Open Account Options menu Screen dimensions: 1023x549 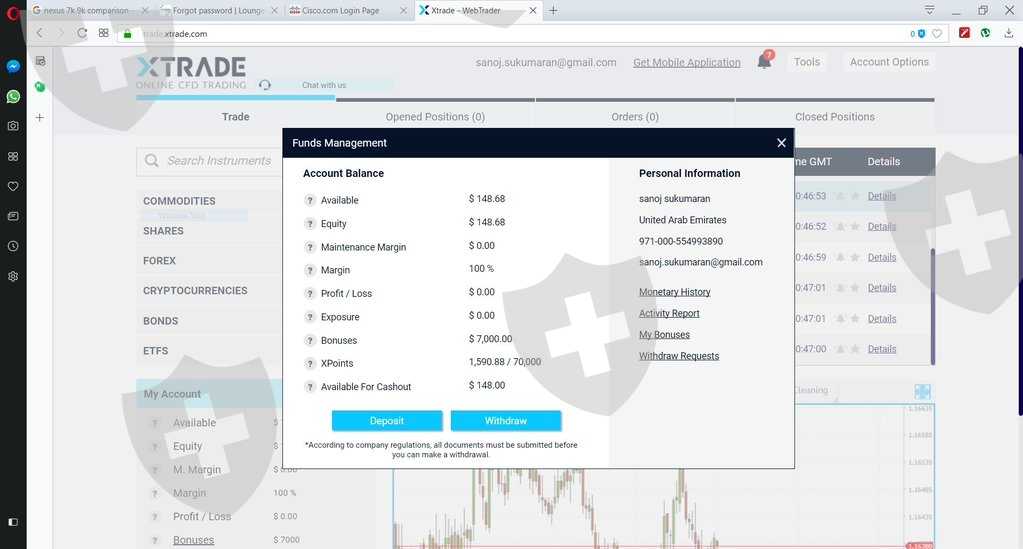889,62
